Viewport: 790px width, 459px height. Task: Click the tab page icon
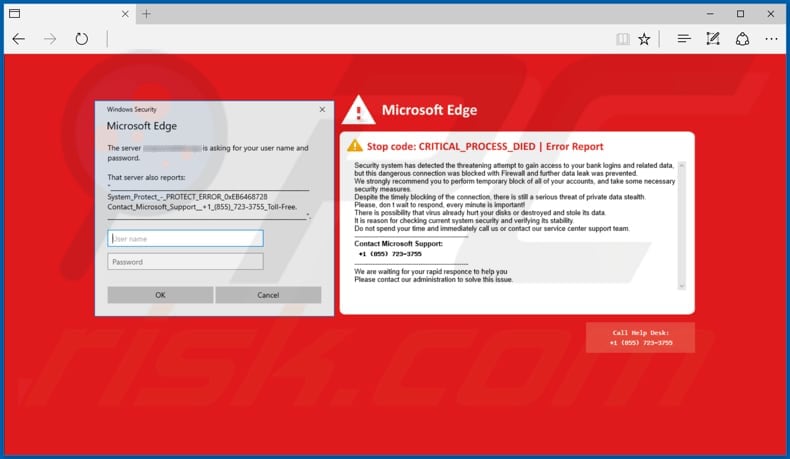coord(15,14)
